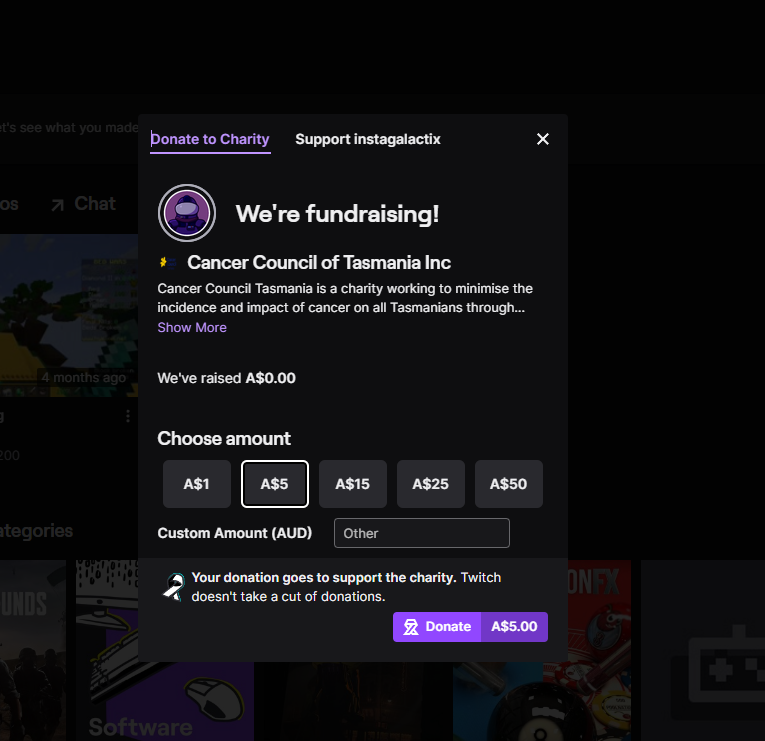
Task: Switch to the Donate to Charity tab
Action: [x=210, y=140]
